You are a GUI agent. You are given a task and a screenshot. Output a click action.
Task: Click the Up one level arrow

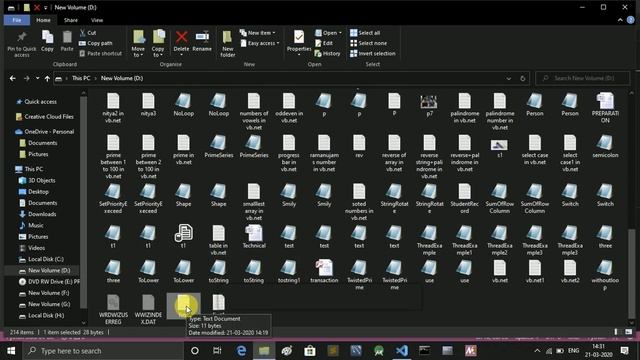(x=47, y=78)
